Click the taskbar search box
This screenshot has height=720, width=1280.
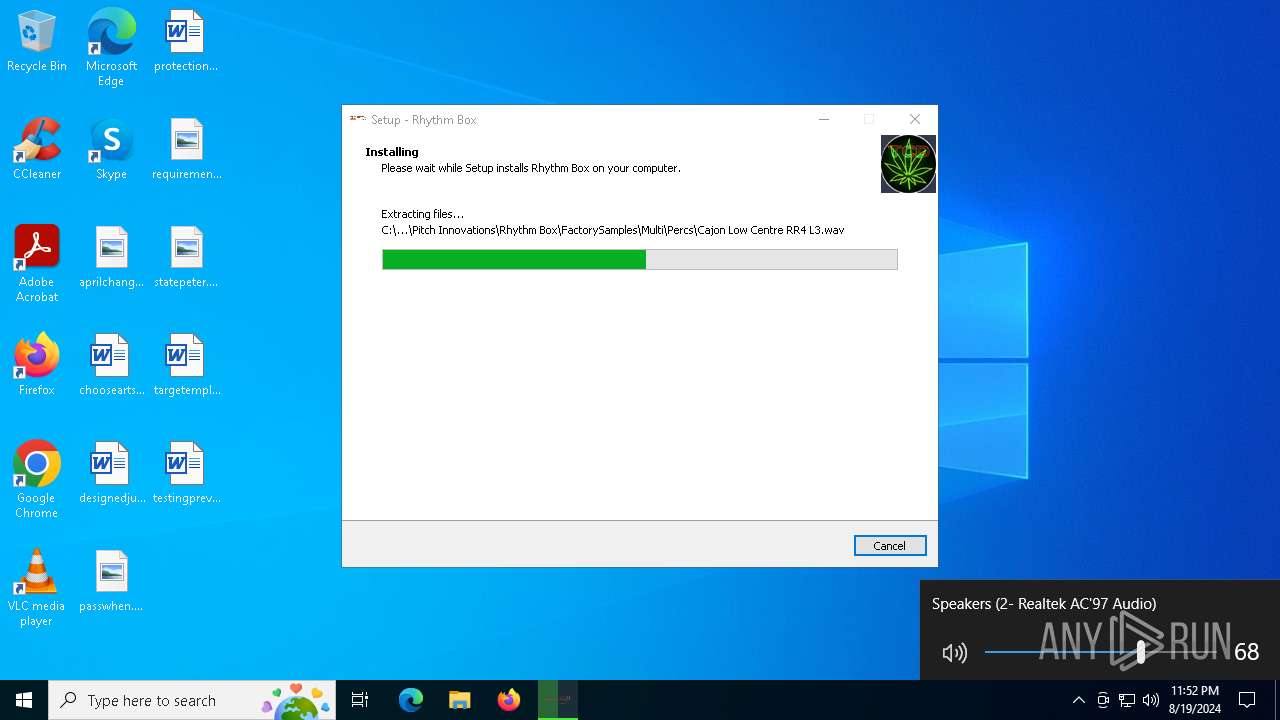[x=192, y=700]
